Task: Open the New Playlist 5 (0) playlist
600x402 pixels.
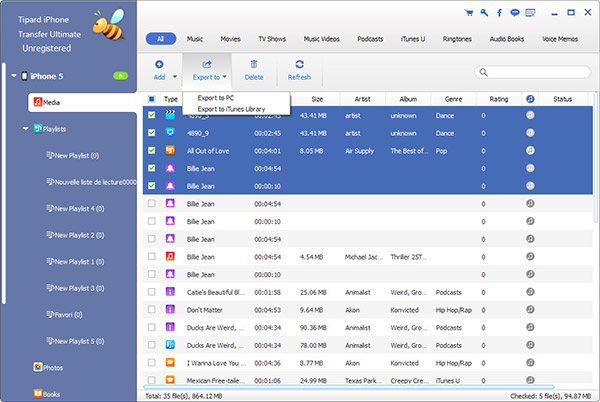Action: click(x=75, y=341)
